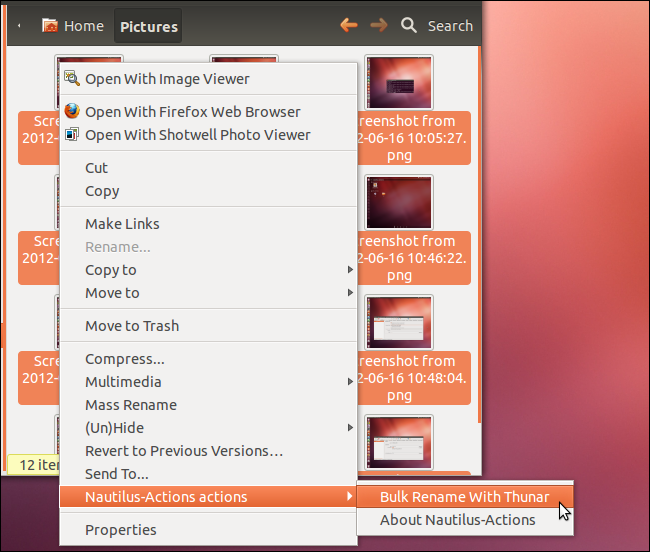Click file name ending 10:05:27.png
The height and width of the screenshot is (552, 650).
[x=414, y=138]
